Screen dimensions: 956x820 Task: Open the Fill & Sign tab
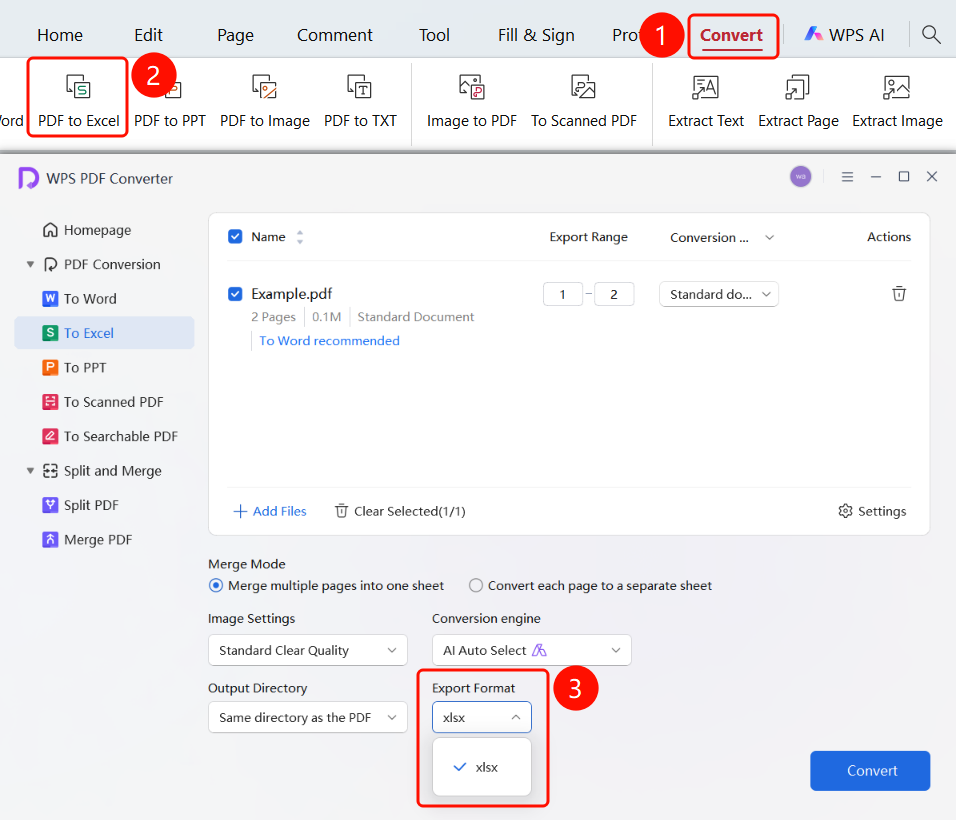pyautogui.click(x=536, y=35)
